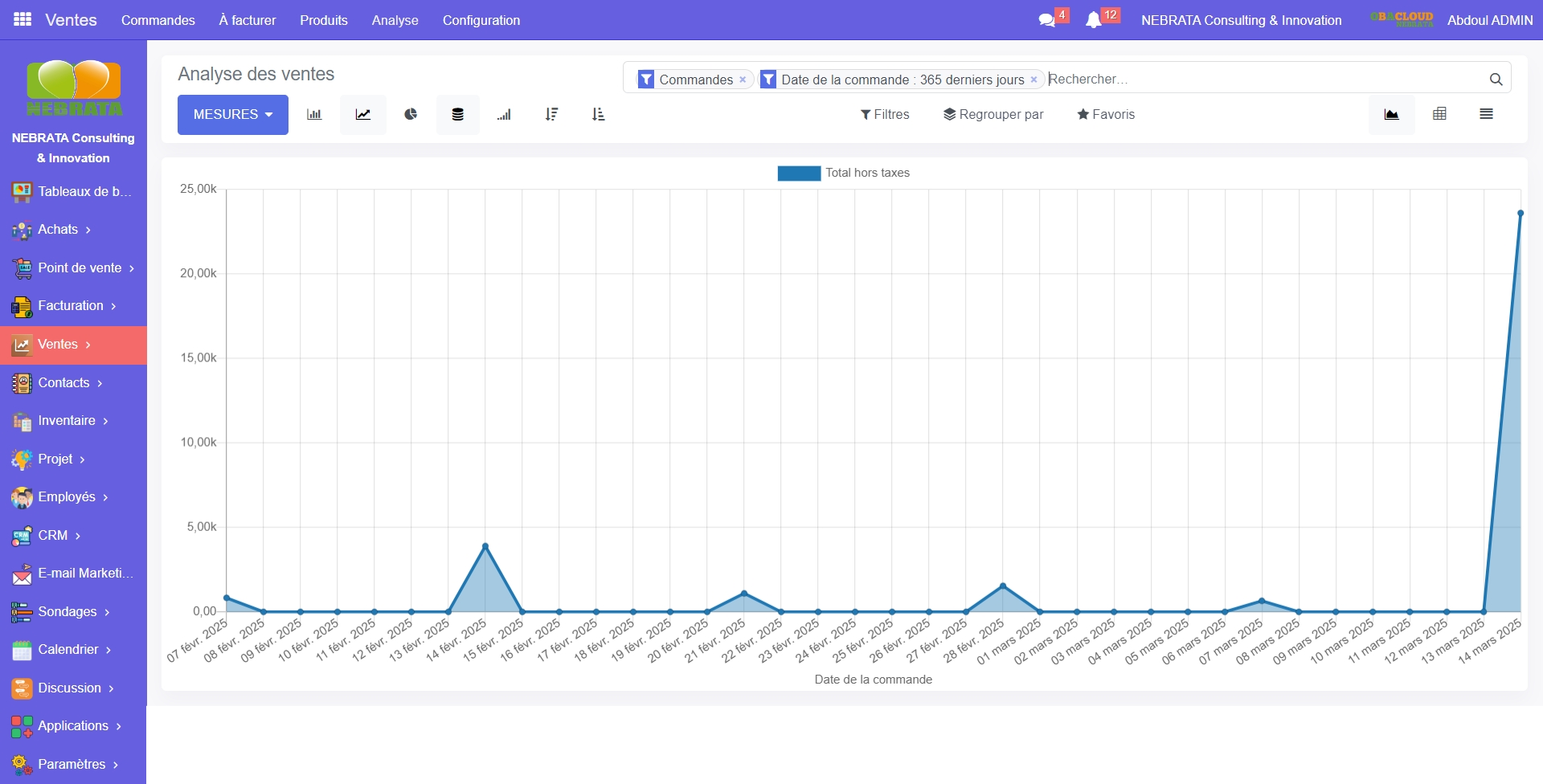The width and height of the screenshot is (1543, 784).
Task: Switch to list view
Action: (x=1486, y=114)
